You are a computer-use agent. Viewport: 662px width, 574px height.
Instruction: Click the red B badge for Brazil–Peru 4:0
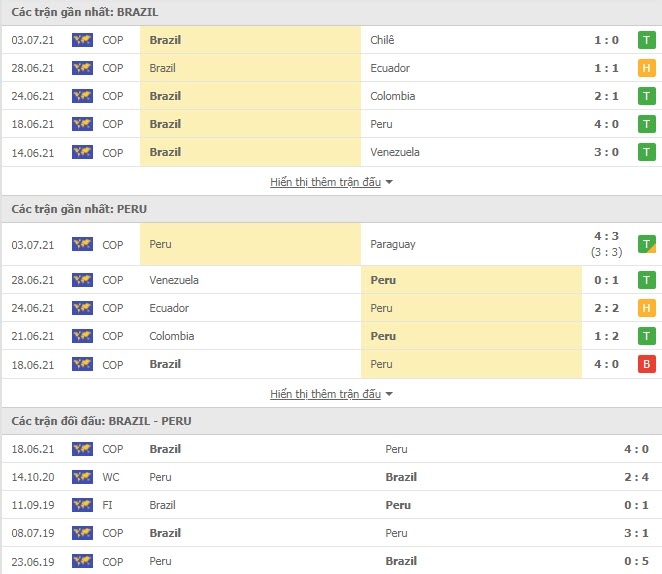click(x=646, y=364)
